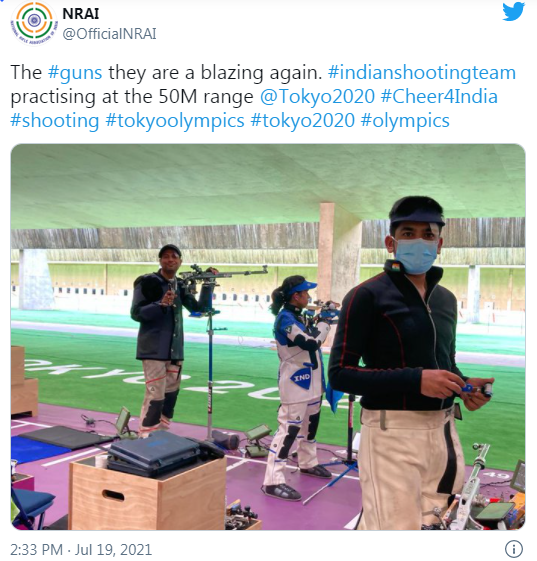Open the tweet info circle icon
This screenshot has width=537, height=561.
coord(513,548)
